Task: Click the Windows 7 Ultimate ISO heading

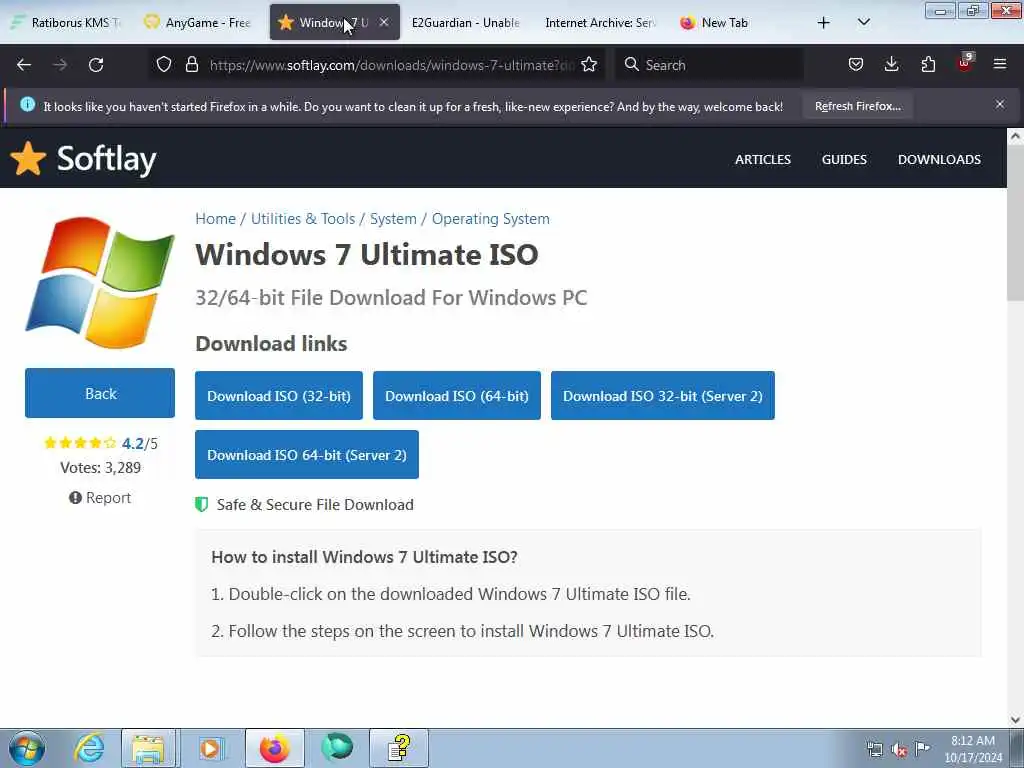Action: (x=366, y=254)
